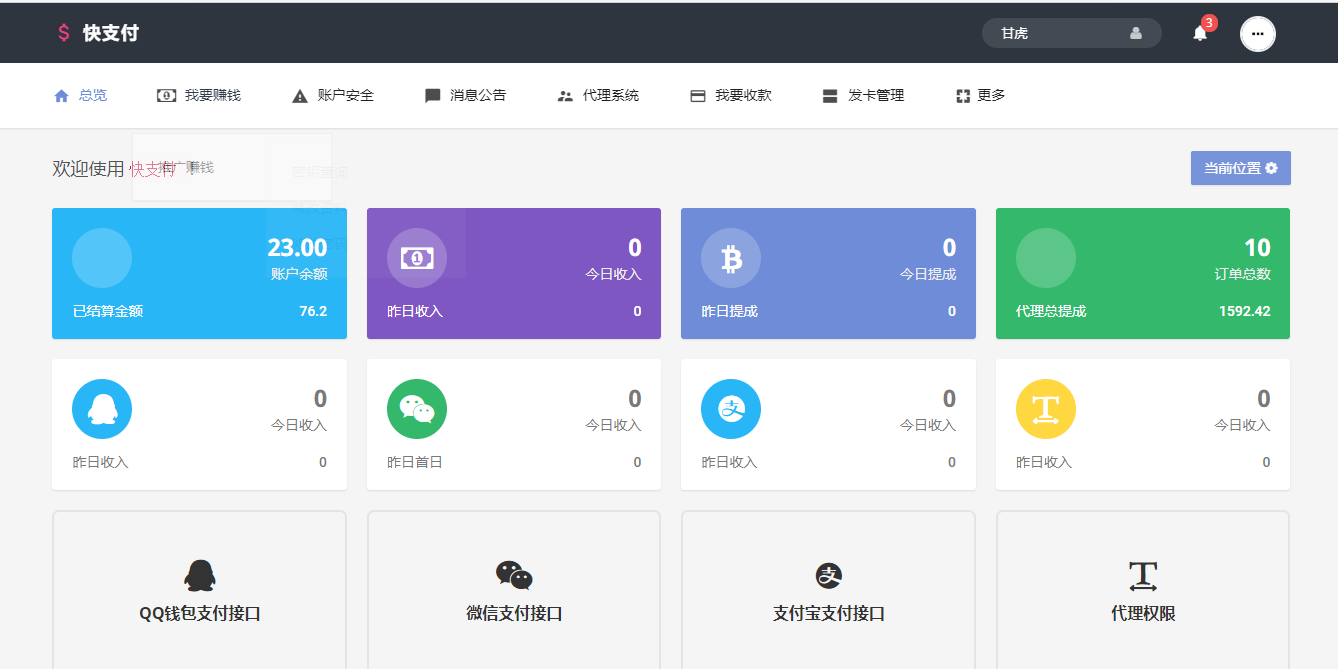Screen dimensions: 1338x669
Task: Click the 快支付 brand title
Action: pos(111,33)
